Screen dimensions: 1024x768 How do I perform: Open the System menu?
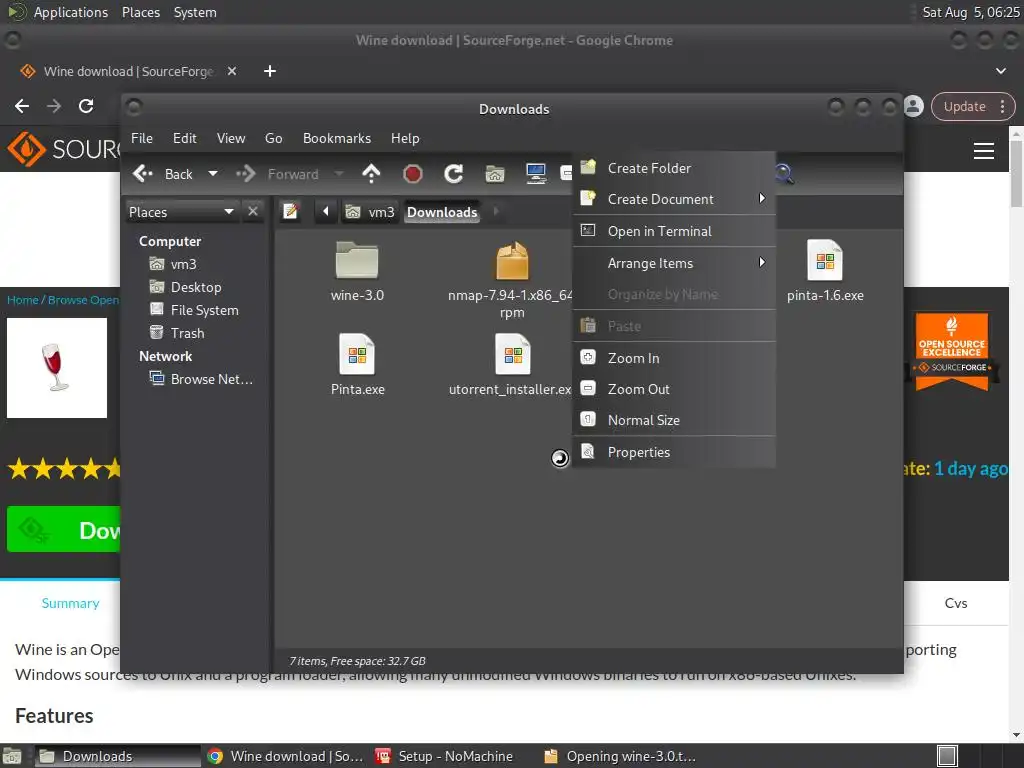195,12
